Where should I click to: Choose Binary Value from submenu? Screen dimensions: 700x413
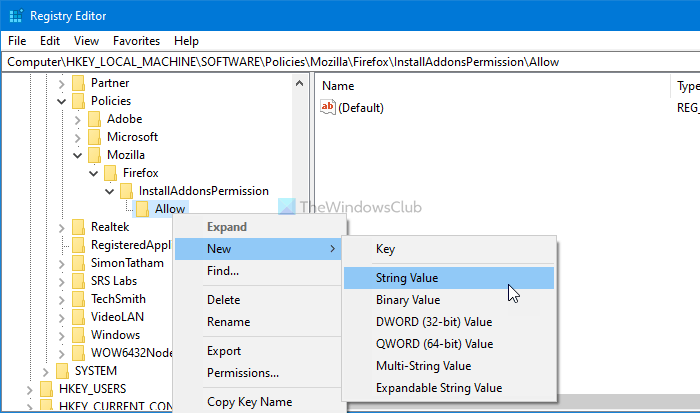click(449, 300)
